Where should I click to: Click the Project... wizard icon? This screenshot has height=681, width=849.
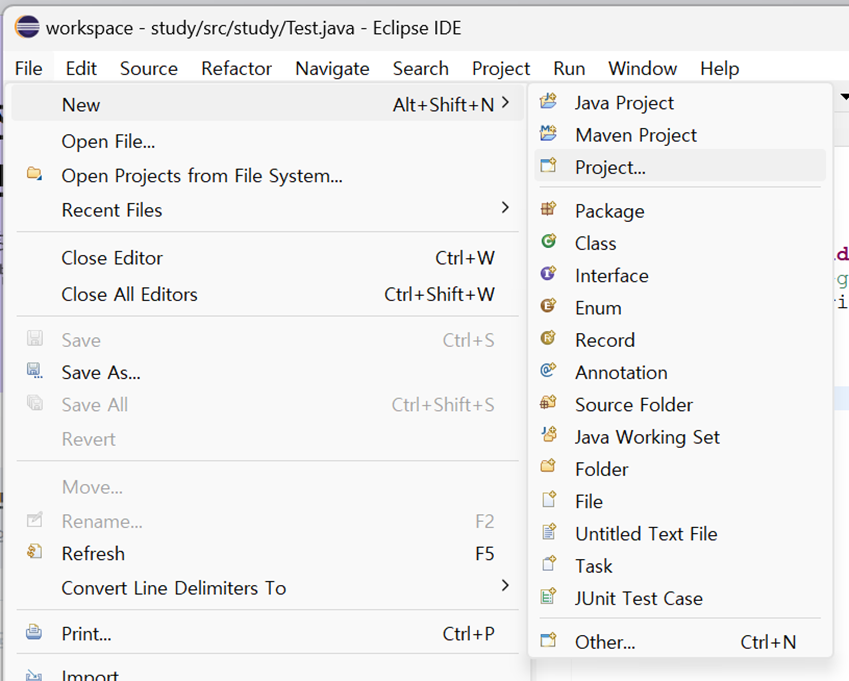[x=548, y=165]
